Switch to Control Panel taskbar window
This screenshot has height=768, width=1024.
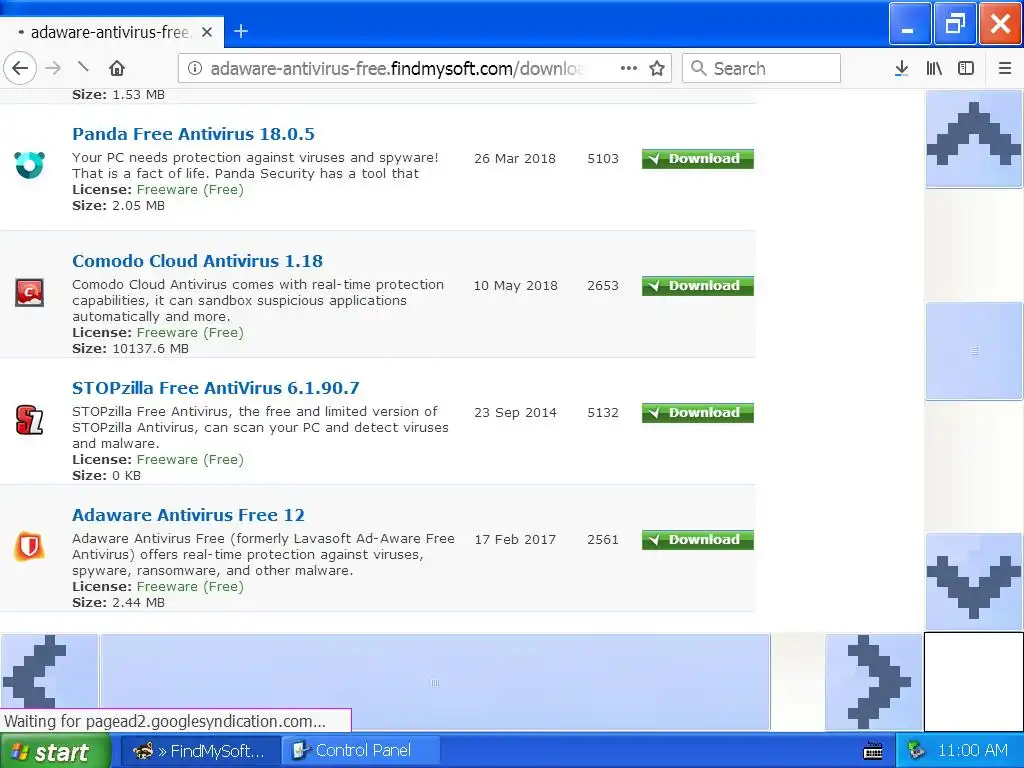click(361, 751)
